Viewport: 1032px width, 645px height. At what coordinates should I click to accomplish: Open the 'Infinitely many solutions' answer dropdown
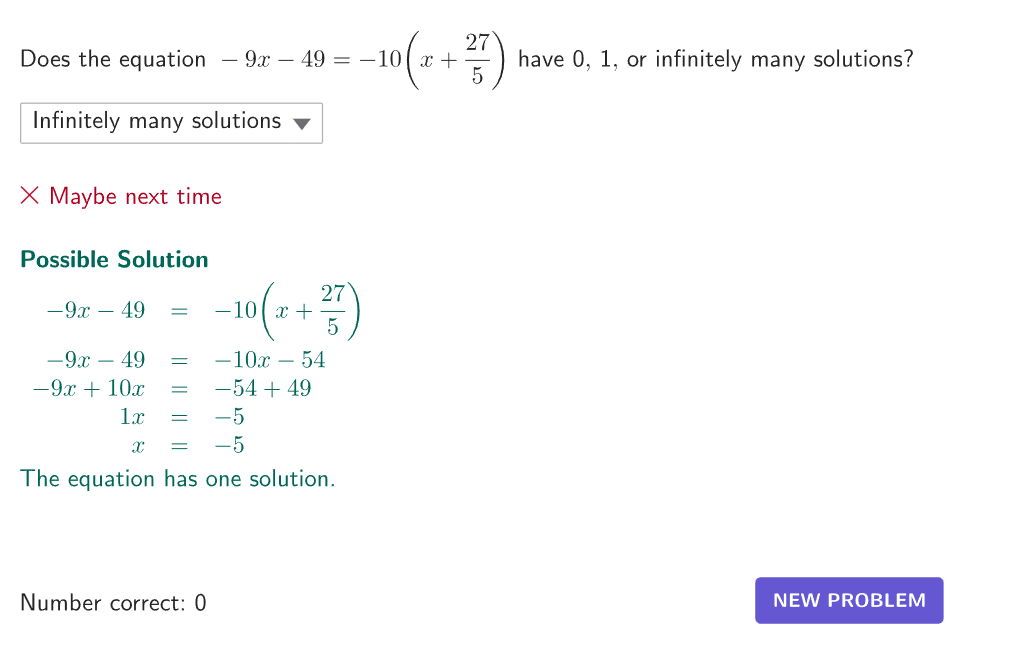pyautogui.click(x=171, y=123)
